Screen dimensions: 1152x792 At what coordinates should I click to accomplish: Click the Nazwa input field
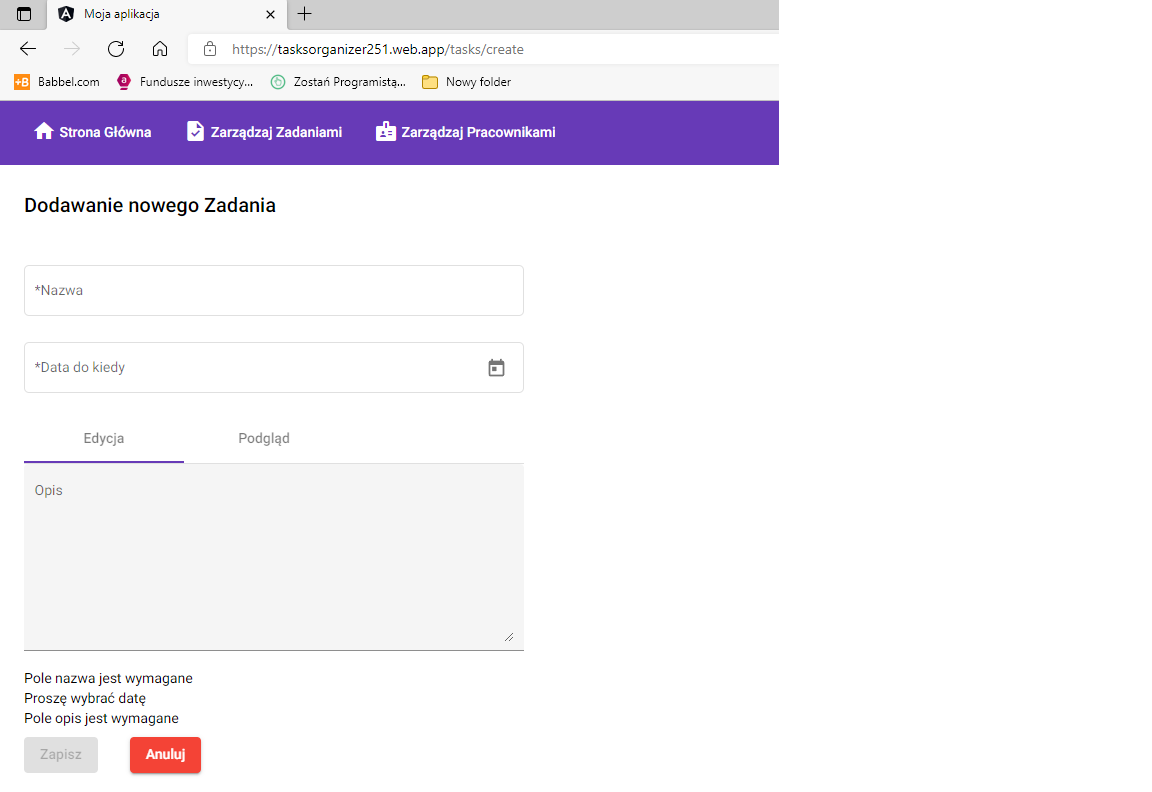pyautogui.click(x=273, y=290)
